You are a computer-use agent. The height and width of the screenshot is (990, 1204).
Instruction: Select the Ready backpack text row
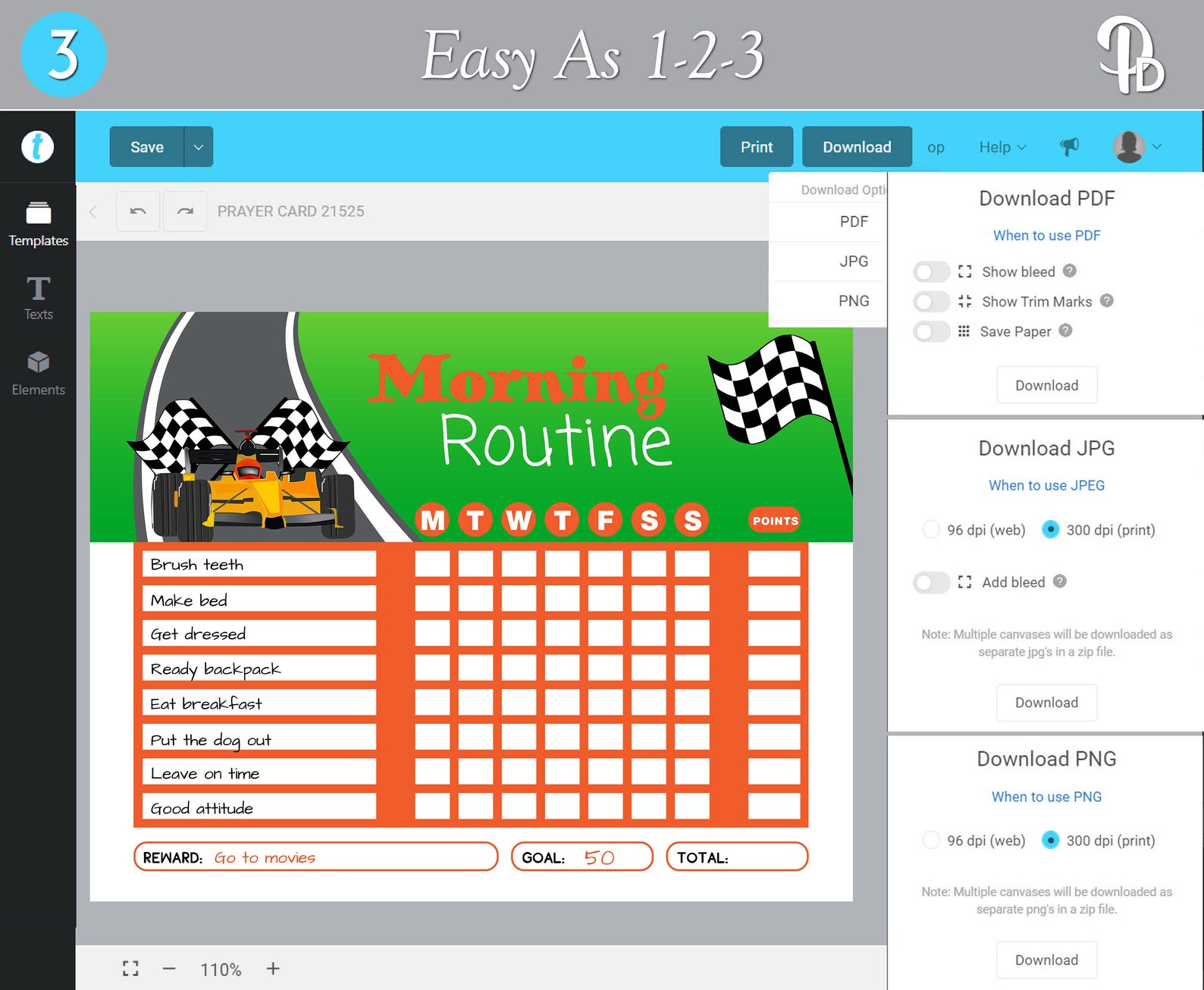pos(259,668)
